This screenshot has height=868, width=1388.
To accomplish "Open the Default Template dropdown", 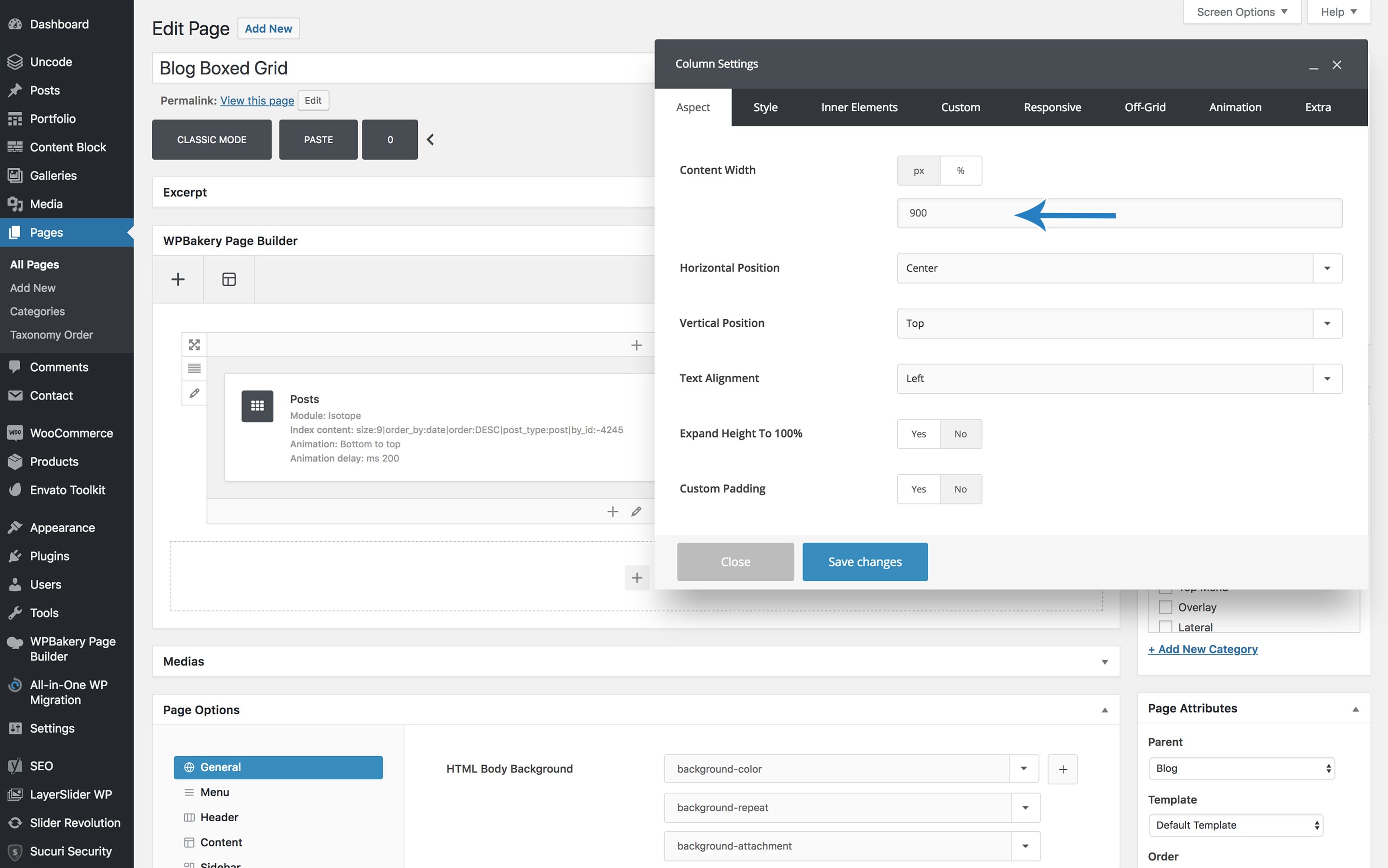I will coord(1236,825).
